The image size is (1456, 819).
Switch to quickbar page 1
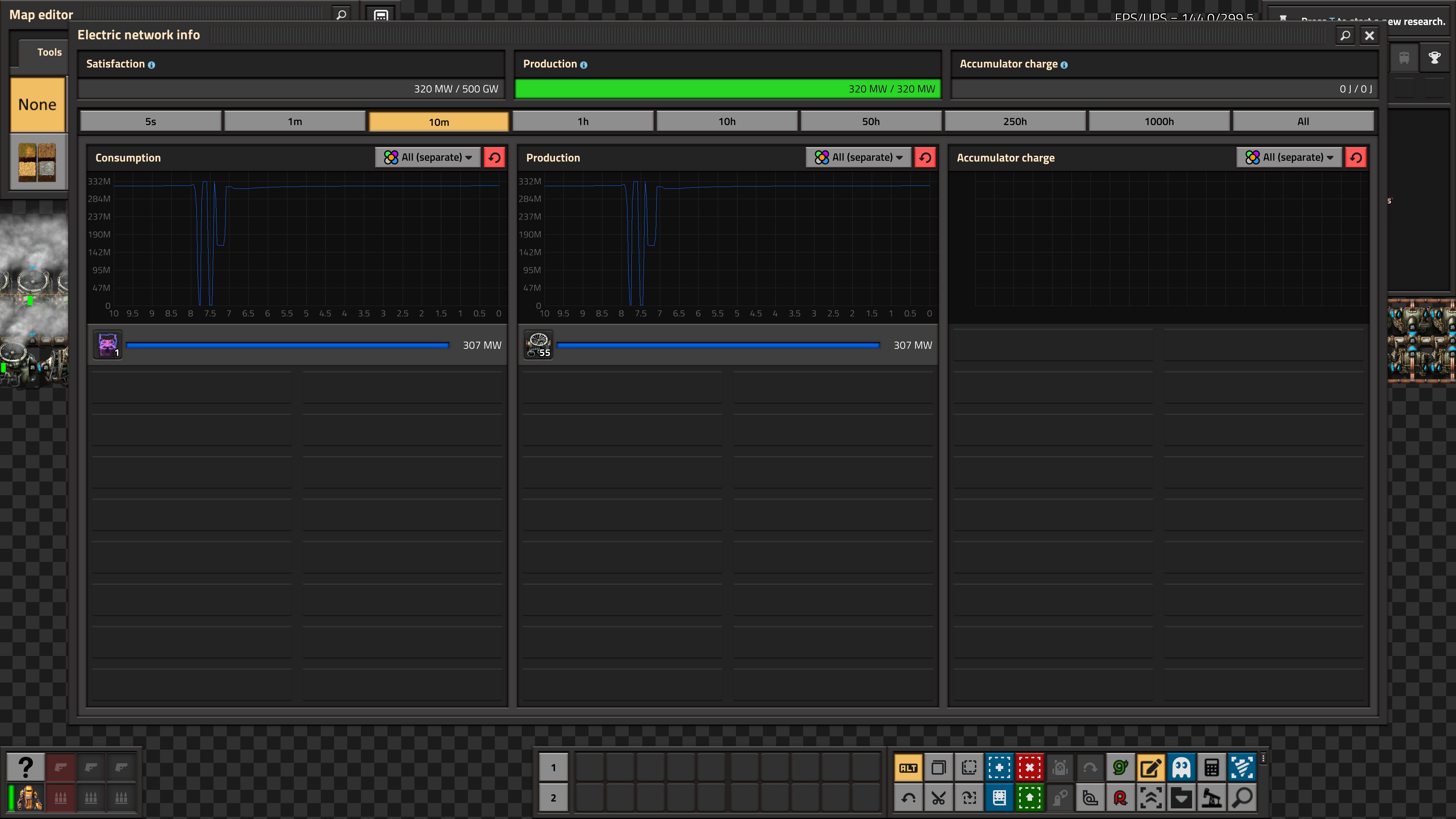[x=553, y=767]
